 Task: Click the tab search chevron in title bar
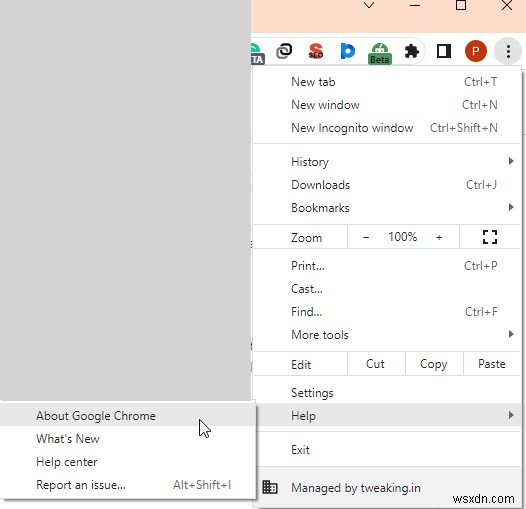[x=369, y=5]
